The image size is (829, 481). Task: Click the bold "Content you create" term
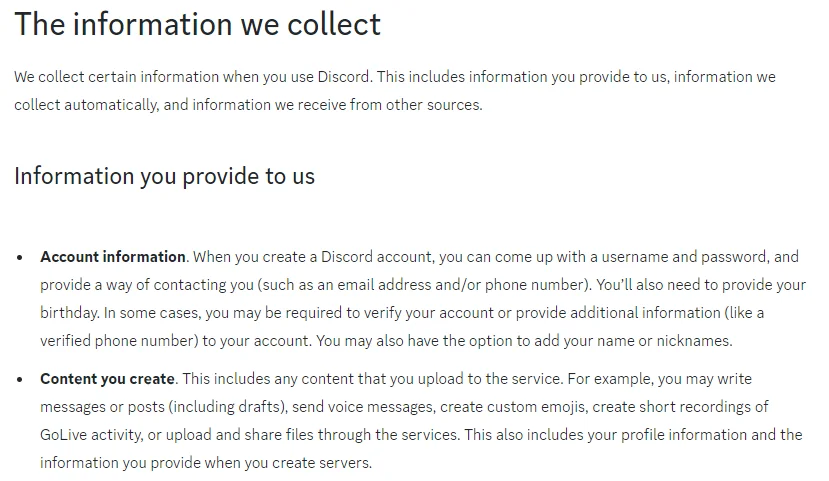click(108, 379)
